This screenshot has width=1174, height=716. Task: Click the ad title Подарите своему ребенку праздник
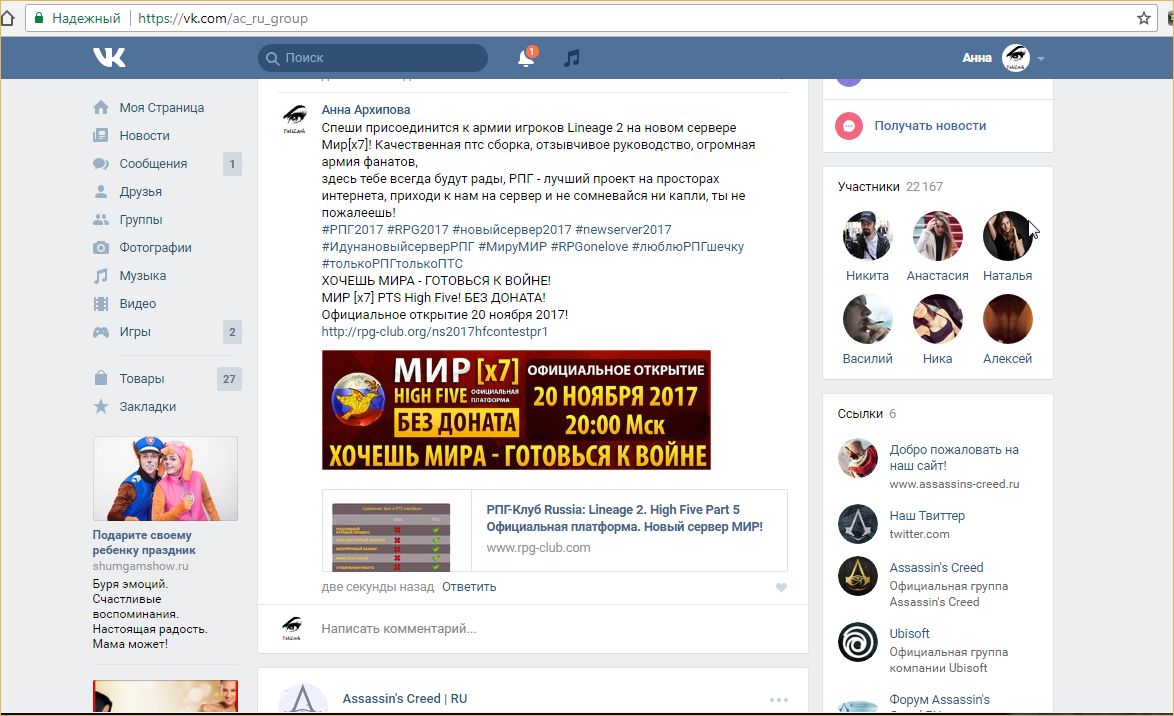click(144, 542)
